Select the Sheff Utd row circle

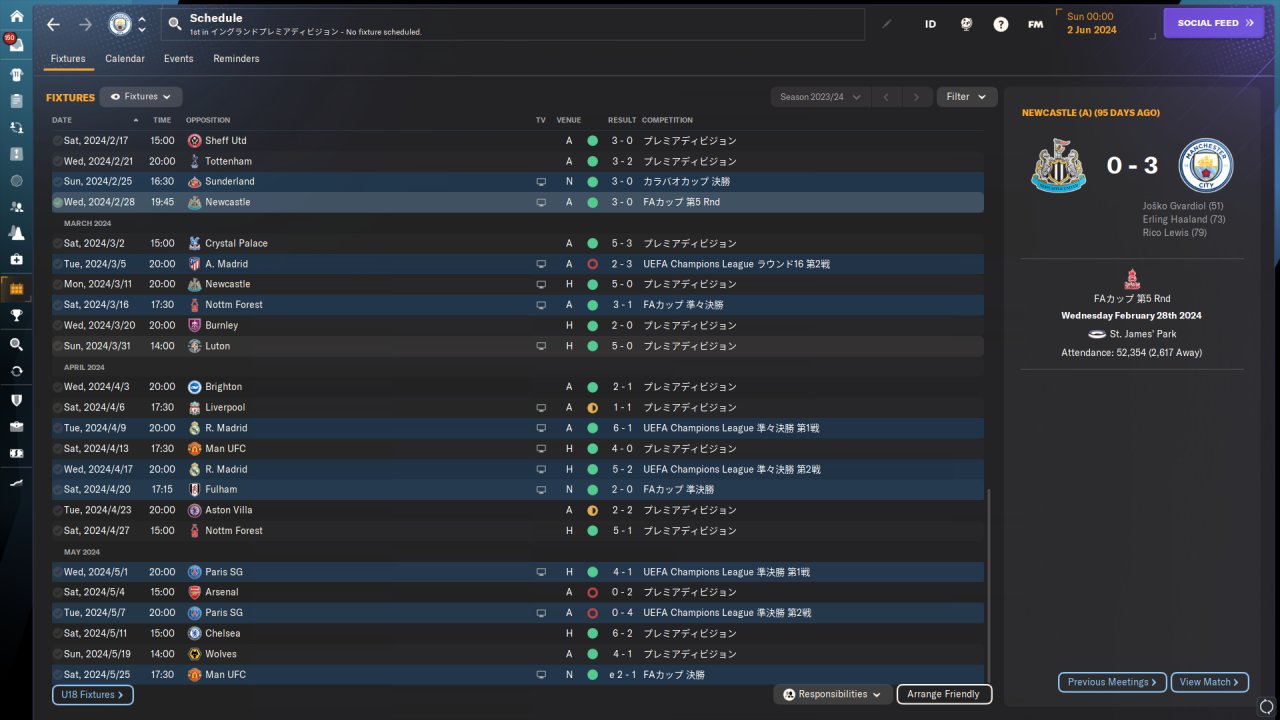coord(58,141)
